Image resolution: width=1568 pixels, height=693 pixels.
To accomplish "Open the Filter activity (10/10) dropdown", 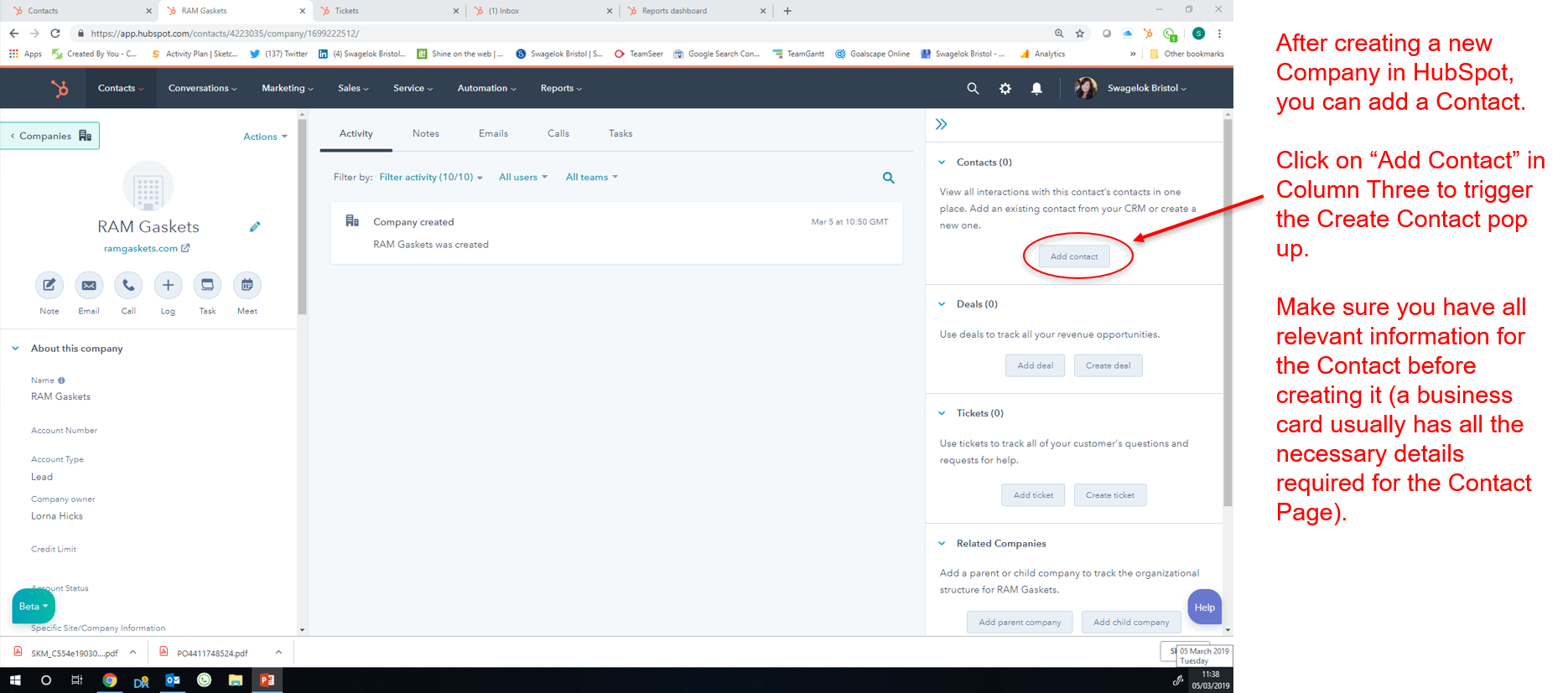I will (x=430, y=178).
